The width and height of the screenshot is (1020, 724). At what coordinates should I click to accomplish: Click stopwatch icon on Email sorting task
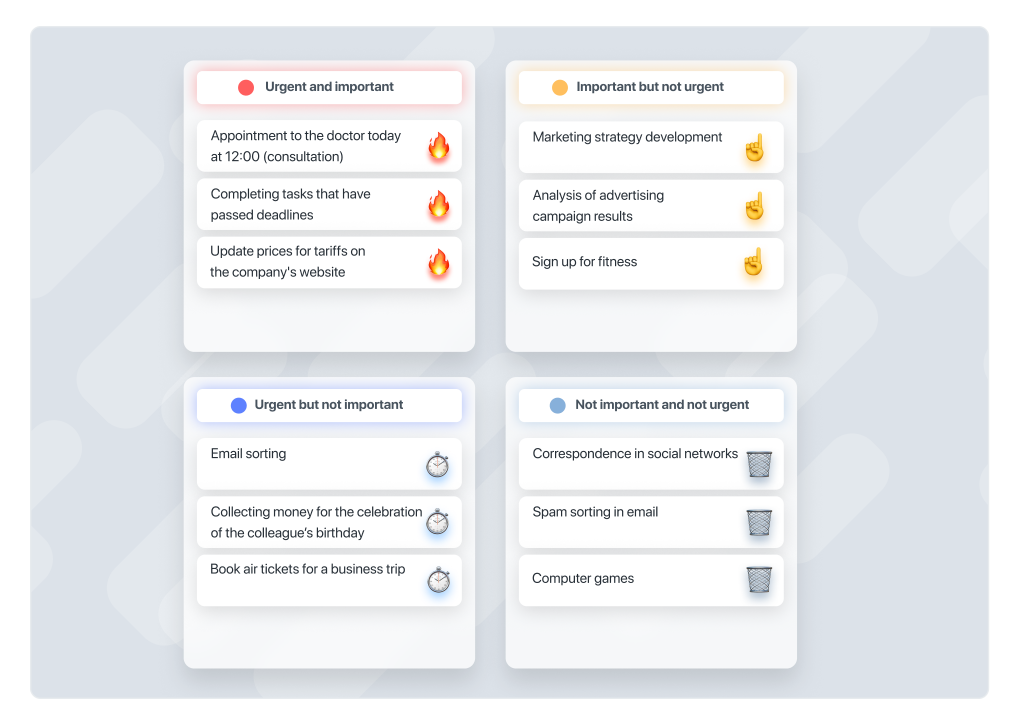(x=438, y=464)
